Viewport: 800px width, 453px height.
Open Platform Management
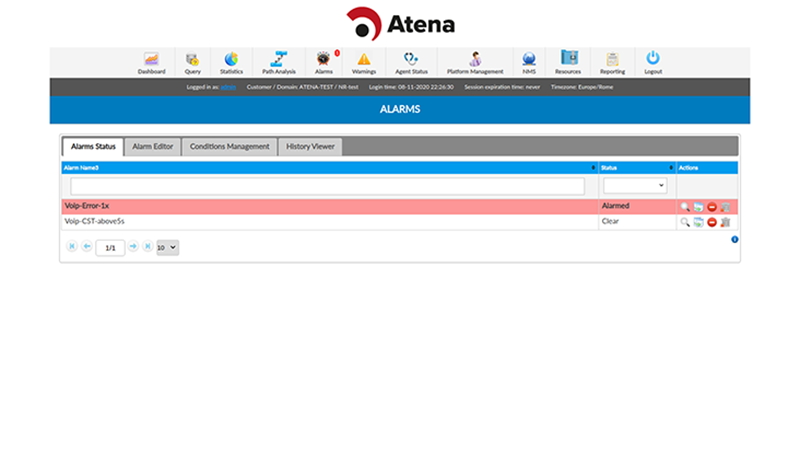pos(475,60)
